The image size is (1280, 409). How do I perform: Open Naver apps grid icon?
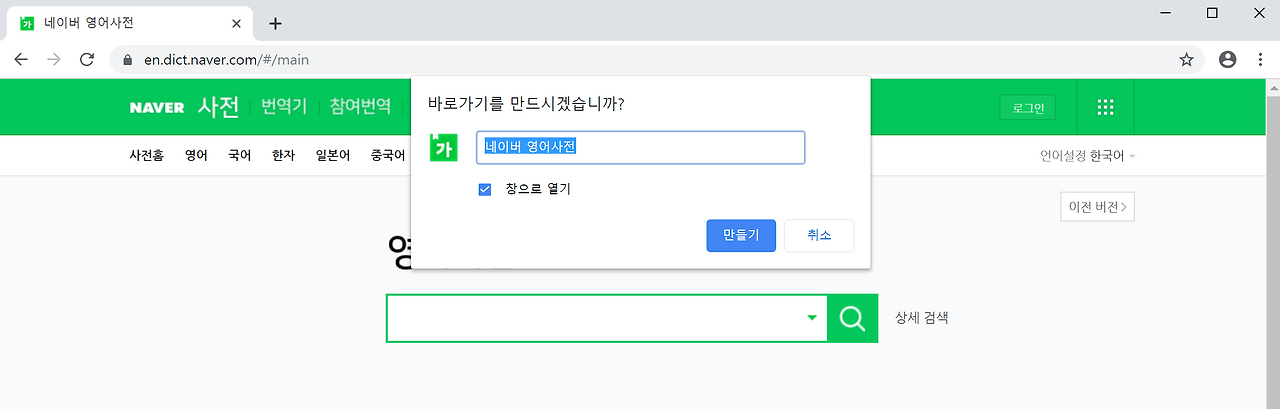click(x=1105, y=108)
